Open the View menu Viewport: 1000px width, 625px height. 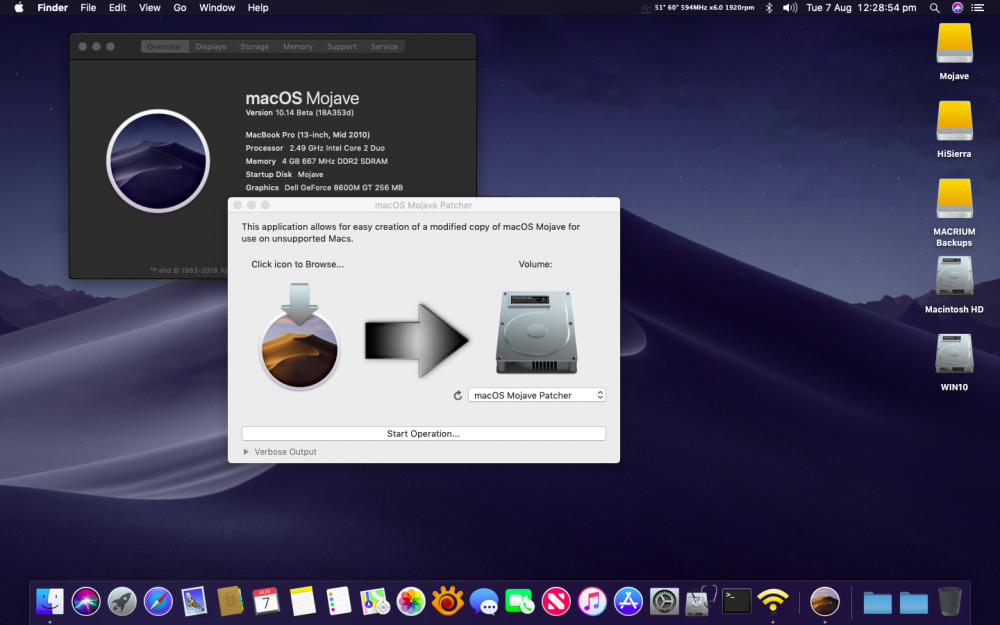coord(150,8)
